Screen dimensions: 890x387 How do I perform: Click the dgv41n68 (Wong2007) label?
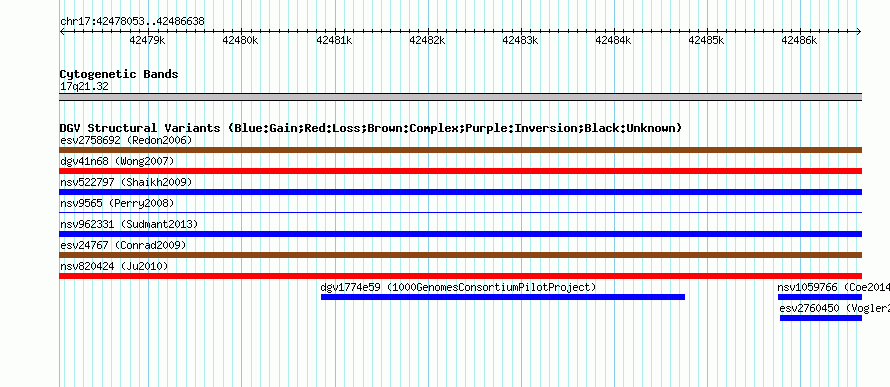pos(117,161)
